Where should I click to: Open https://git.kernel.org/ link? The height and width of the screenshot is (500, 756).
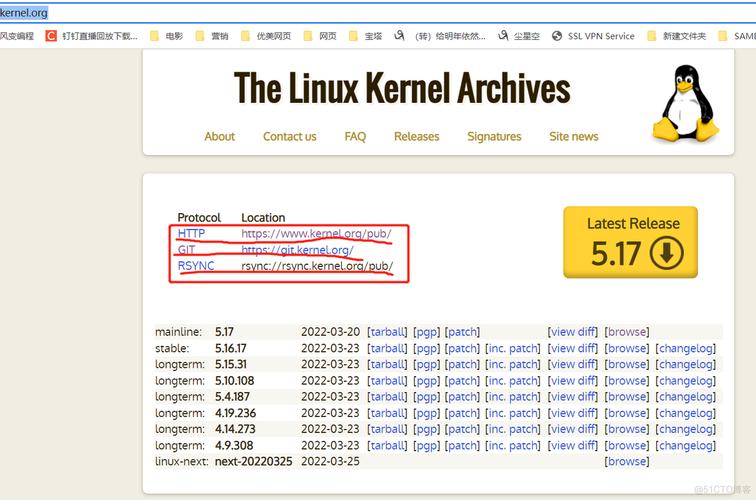click(x=297, y=250)
